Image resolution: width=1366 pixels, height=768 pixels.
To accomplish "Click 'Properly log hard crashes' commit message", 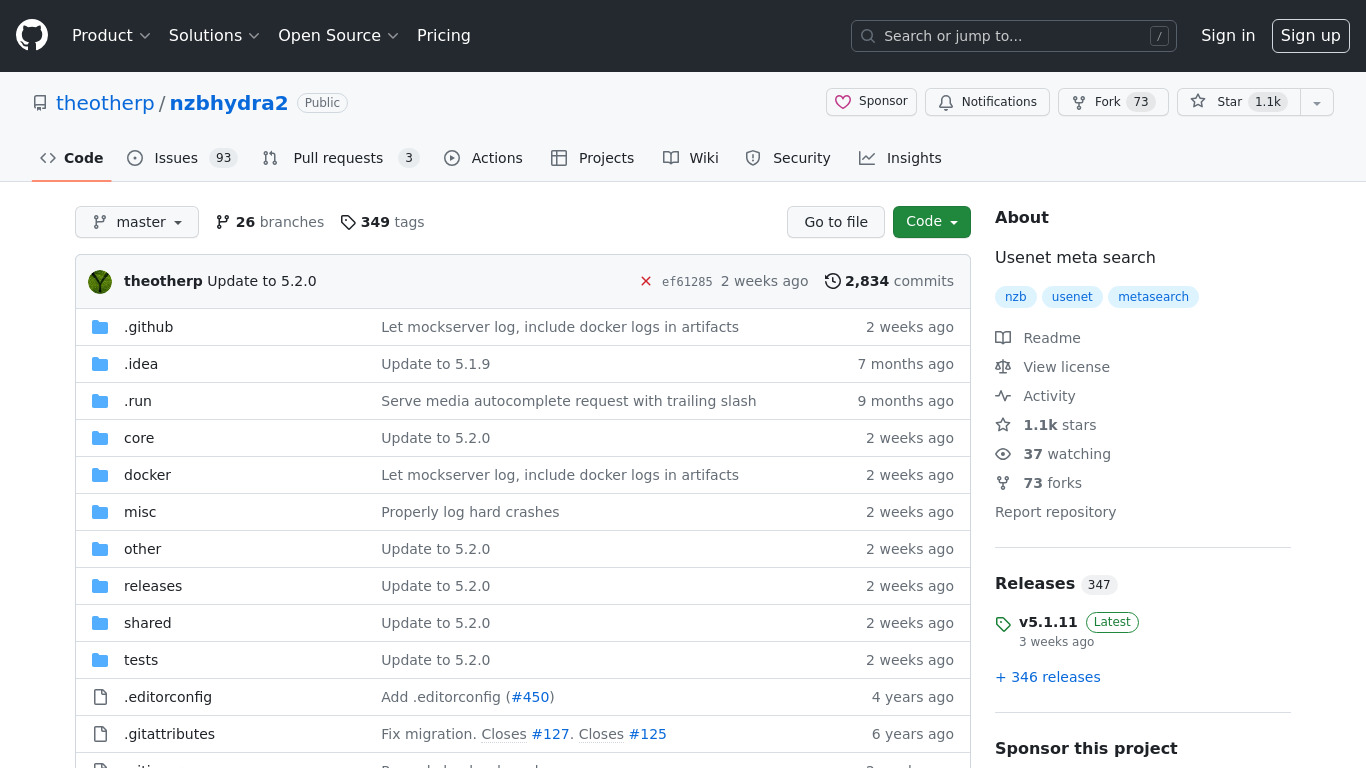I will point(470,512).
